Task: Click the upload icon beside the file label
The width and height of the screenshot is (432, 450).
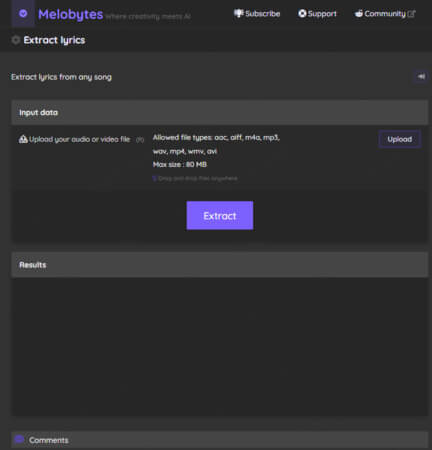Action: coord(23,139)
